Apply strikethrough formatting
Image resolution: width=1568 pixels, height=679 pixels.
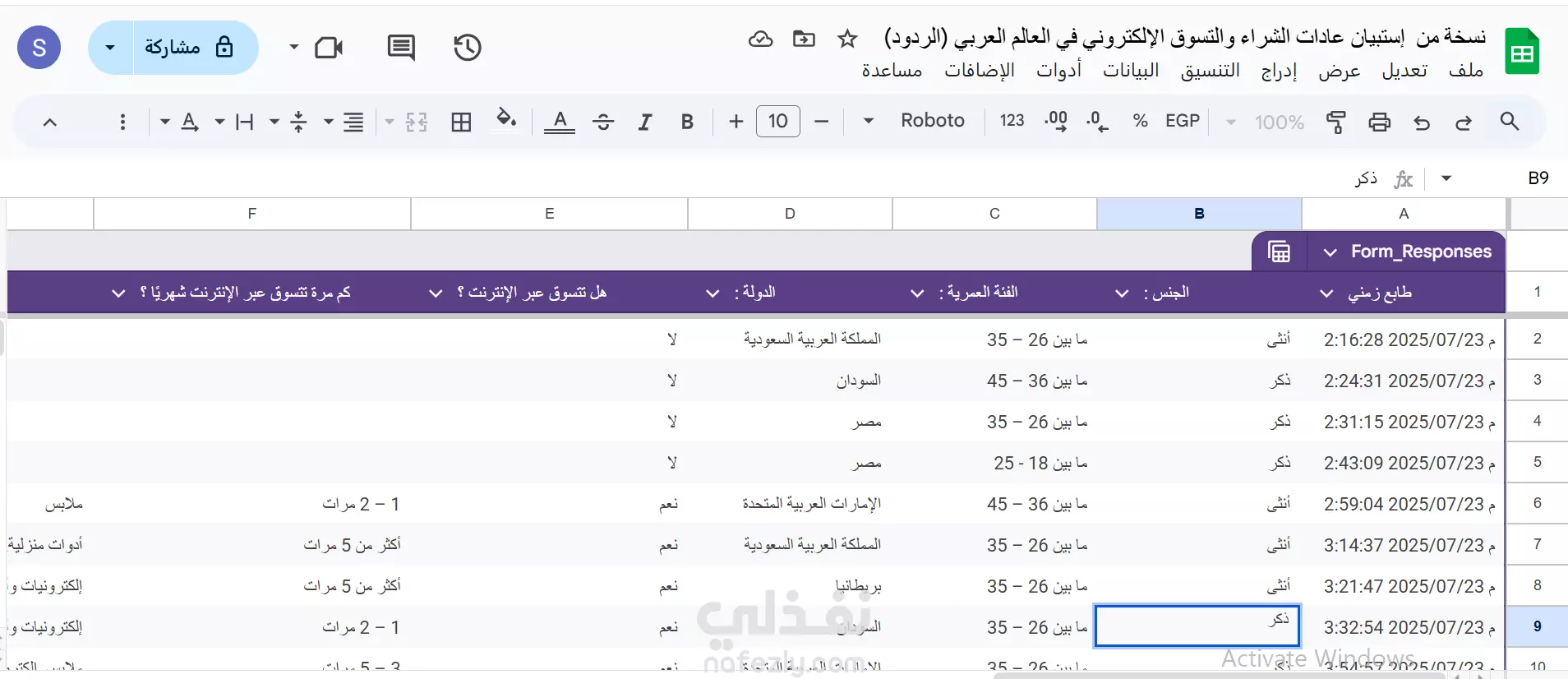603,122
